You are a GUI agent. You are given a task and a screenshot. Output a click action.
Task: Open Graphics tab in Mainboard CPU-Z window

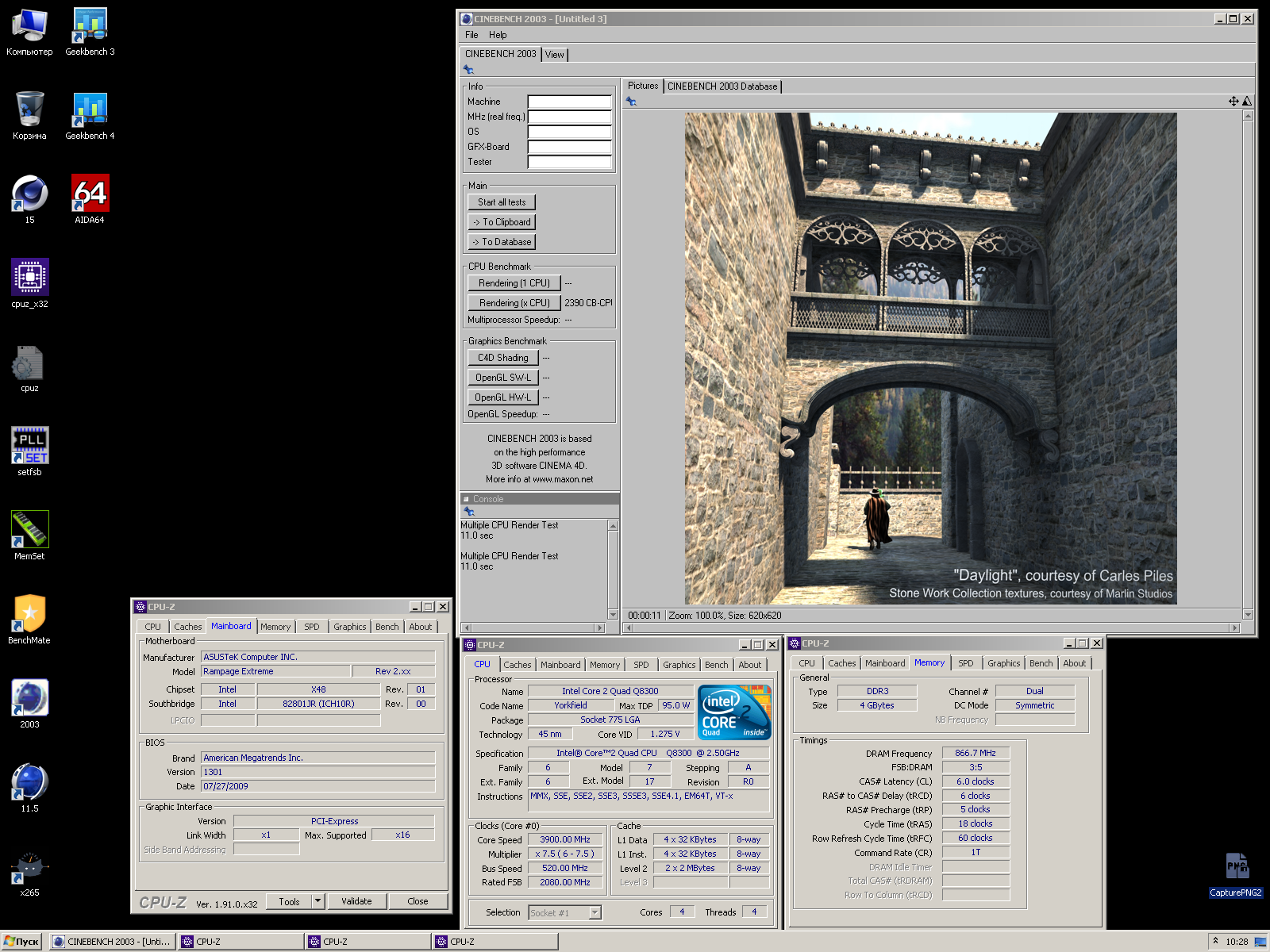click(x=350, y=627)
